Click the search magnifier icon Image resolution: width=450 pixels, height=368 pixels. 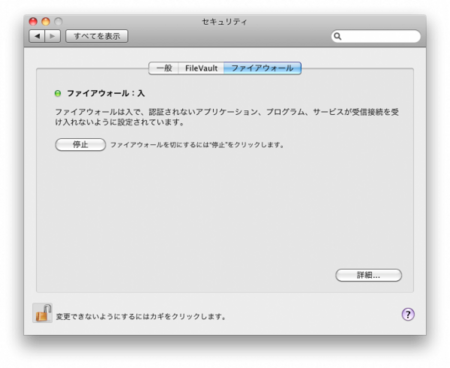coord(337,36)
